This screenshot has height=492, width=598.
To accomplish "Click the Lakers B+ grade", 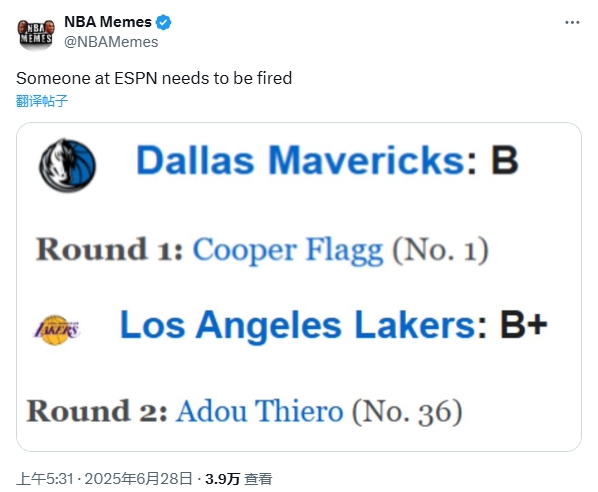I will click(x=524, y=325).
